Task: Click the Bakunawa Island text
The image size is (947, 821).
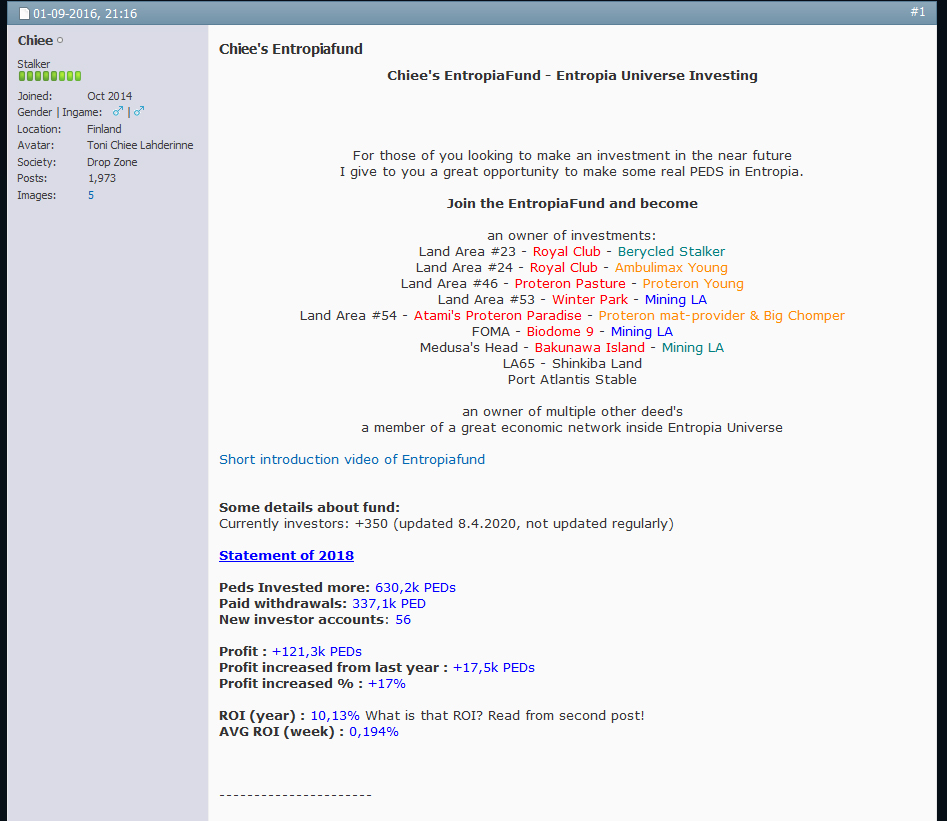Action: (589, 347)
